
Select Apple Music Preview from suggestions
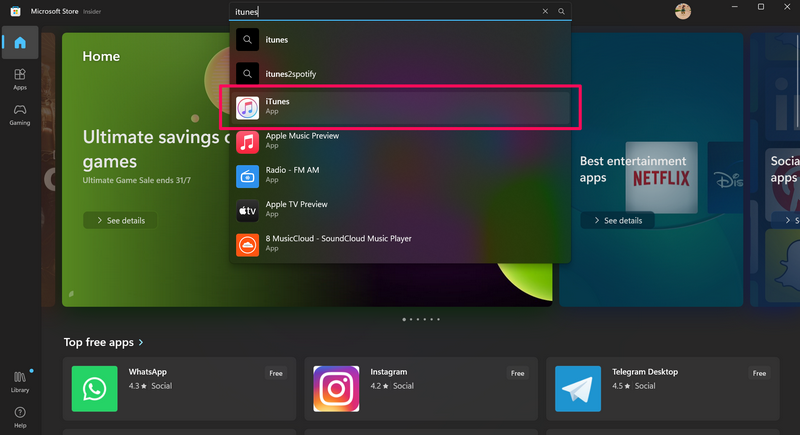400,141
